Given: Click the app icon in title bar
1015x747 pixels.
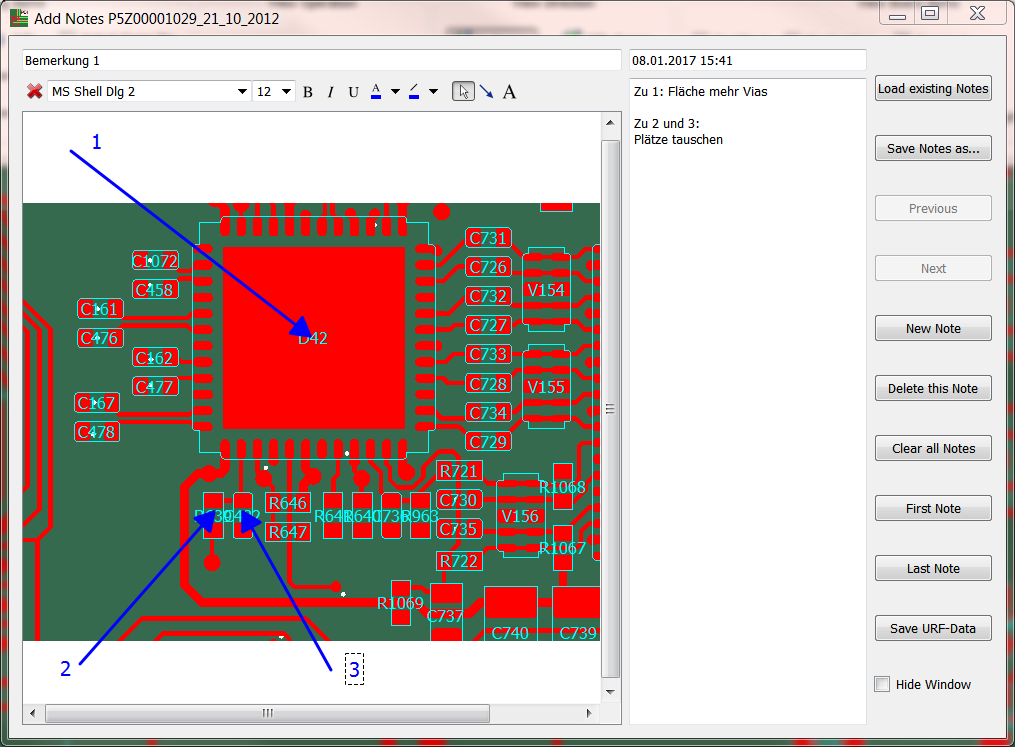Looking at the screenshot, I should [19, 18].
